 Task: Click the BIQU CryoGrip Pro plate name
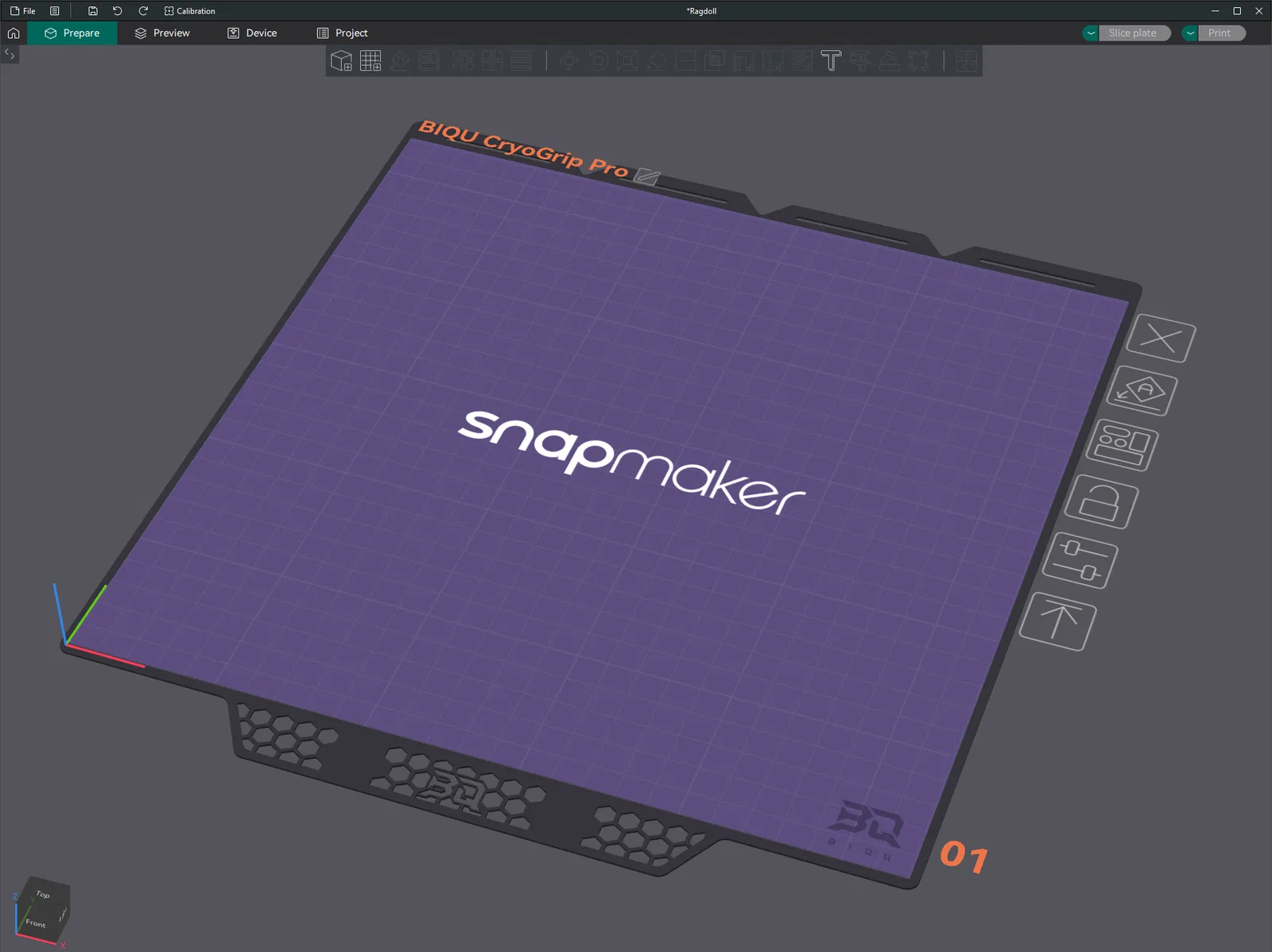[x=524, y=149]
